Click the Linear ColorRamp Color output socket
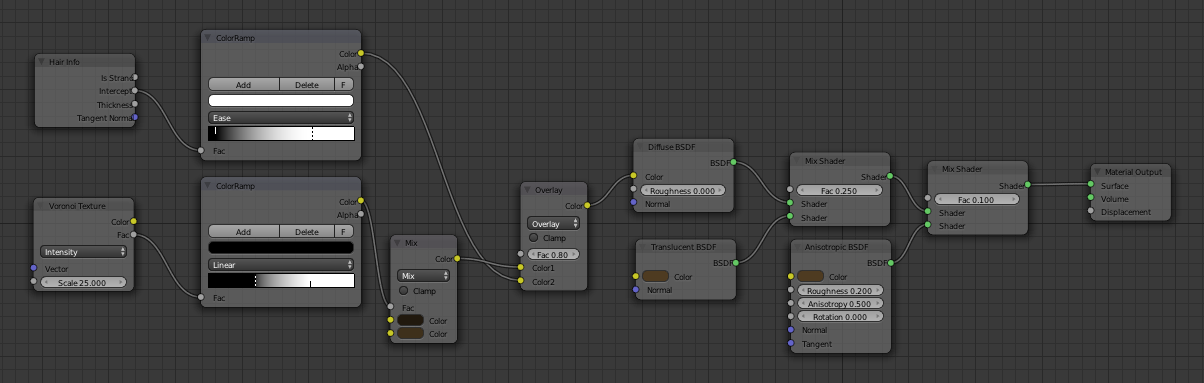 [361, 201]
